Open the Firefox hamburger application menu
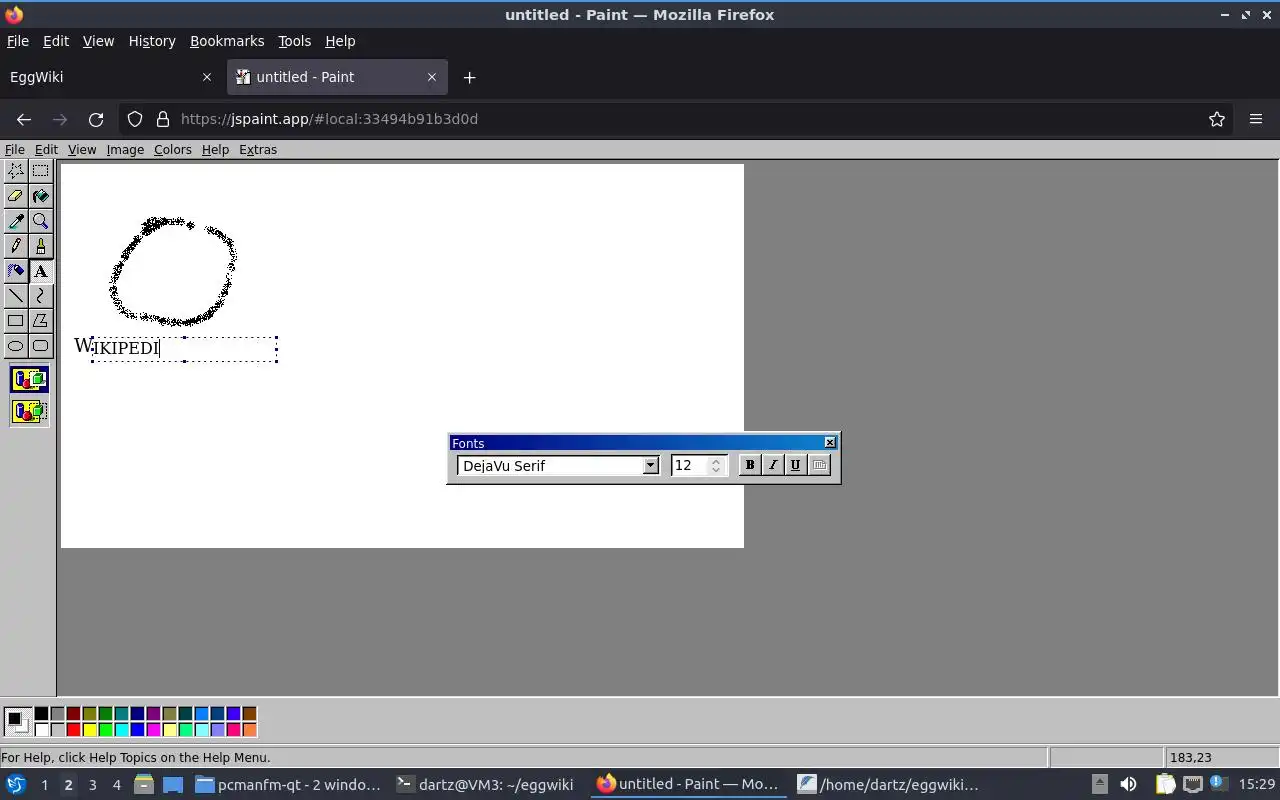Image resolution: width=1280 pixels, height=800 pixels. [x=1256, y=119]
